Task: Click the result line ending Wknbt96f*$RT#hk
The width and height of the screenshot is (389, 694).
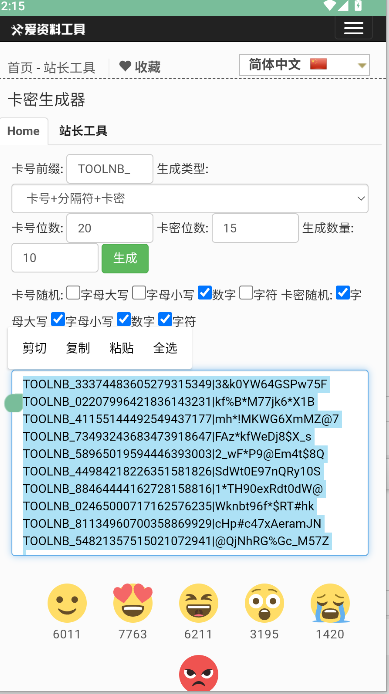Action: (x=169, y=506)
